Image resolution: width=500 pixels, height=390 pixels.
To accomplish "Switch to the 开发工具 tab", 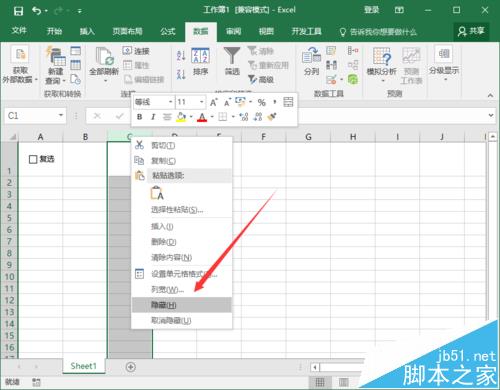I will (x=306, y=31).
